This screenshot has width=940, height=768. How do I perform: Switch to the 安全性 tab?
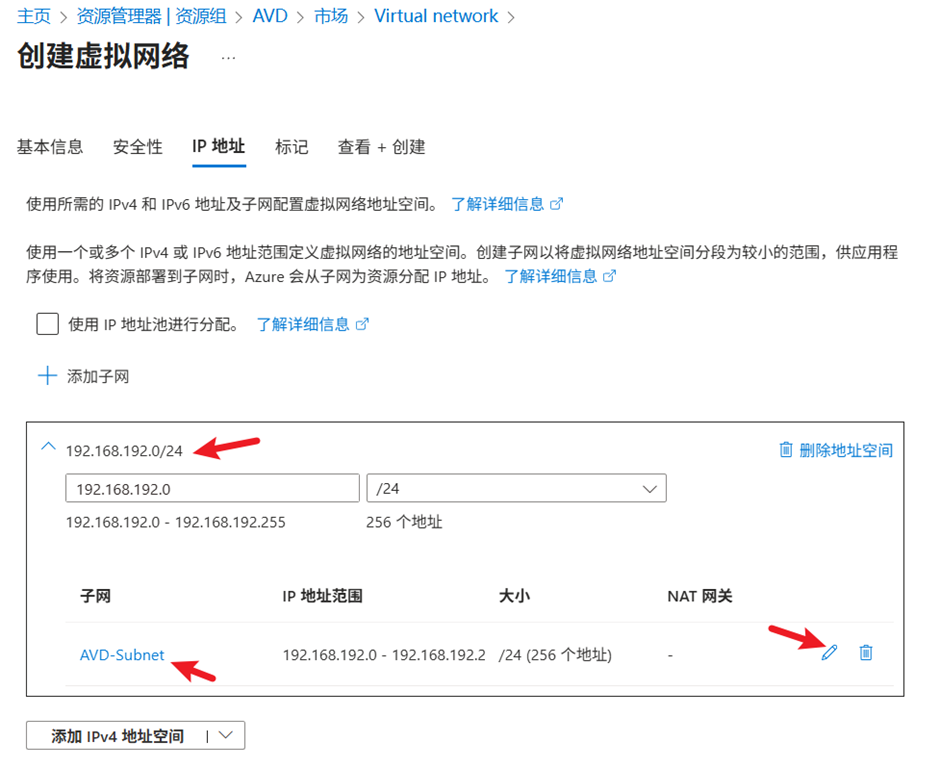138,147
